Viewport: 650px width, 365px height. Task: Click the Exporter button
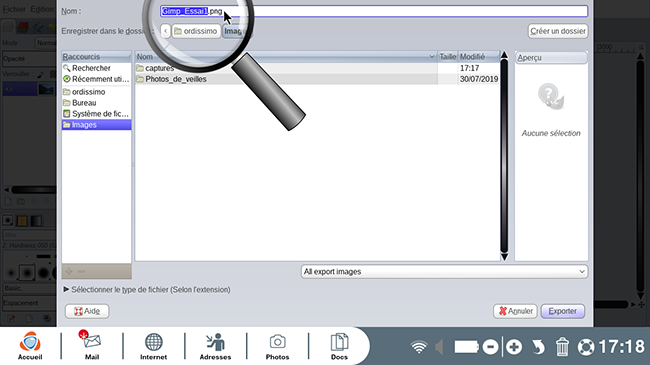[x=563, y=311]
